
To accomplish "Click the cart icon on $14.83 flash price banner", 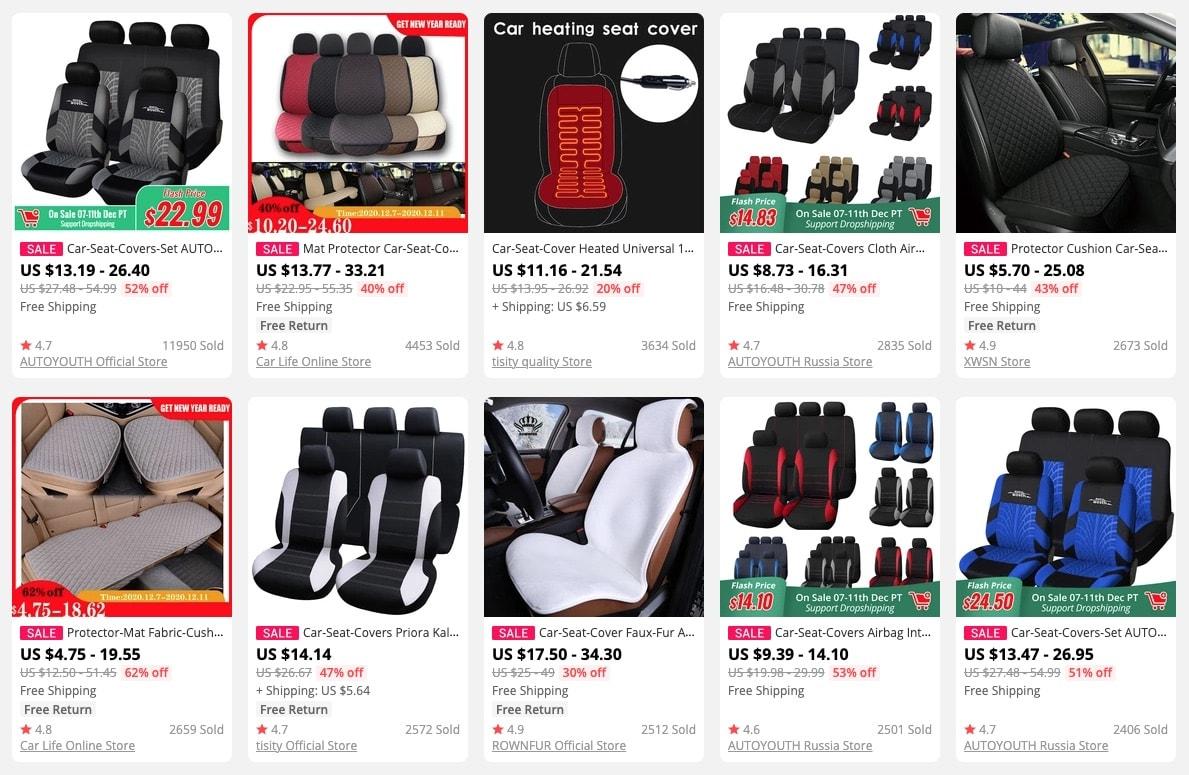I will point(920,216).
